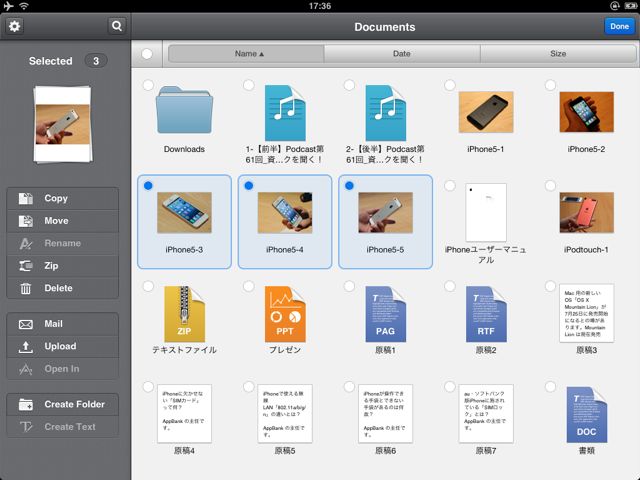640x480 pixels.
Task: Click the Upload label in sidebar
Action: (60, 347)
